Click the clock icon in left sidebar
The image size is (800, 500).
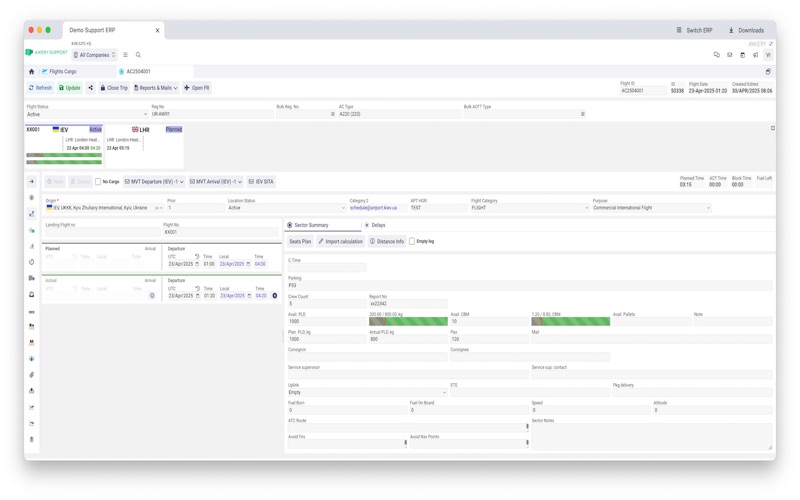point(32,262)
